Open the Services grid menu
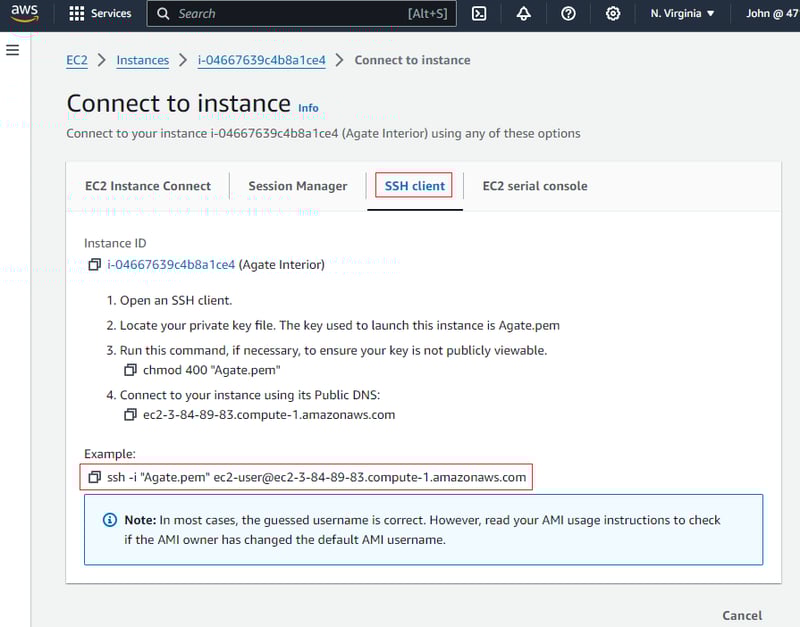 [x=100, y=14]
